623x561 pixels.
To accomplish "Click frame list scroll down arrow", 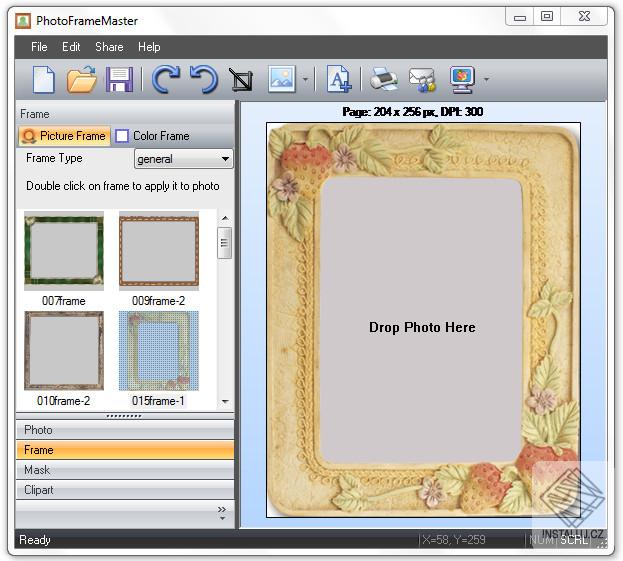I will tap(225, 402).
